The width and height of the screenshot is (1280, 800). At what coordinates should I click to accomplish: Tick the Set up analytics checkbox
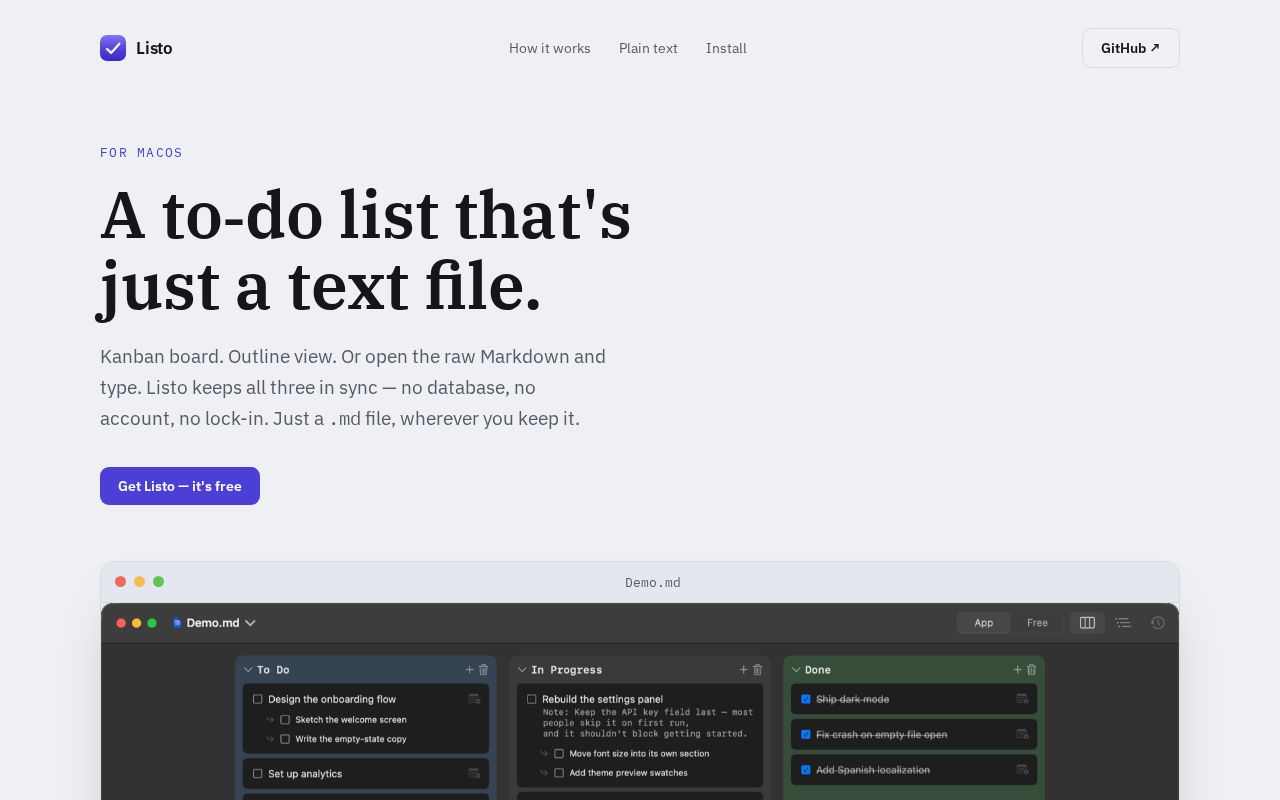coord(258,774)
